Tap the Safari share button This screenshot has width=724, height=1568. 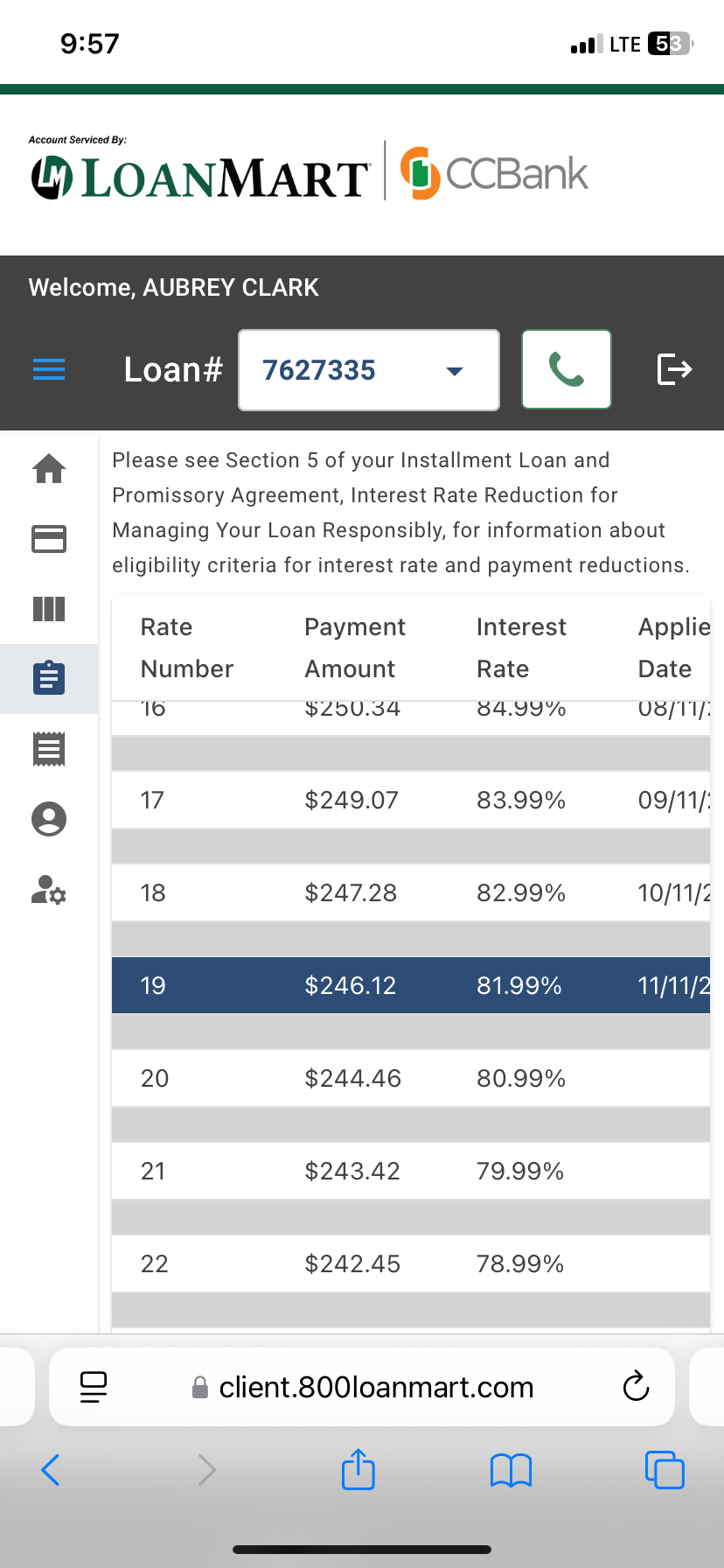359,1470
